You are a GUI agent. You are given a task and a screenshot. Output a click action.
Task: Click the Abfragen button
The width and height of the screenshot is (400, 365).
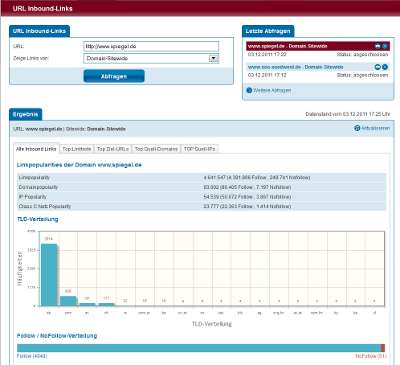click(114, 76)
